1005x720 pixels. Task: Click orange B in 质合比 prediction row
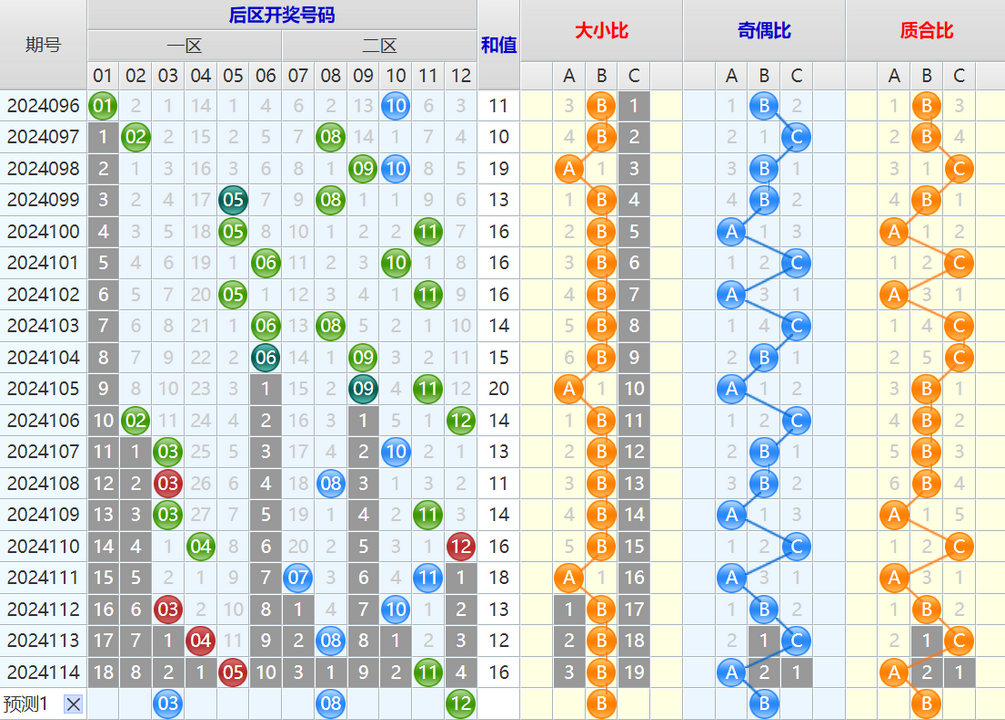(x=927, y=704)
